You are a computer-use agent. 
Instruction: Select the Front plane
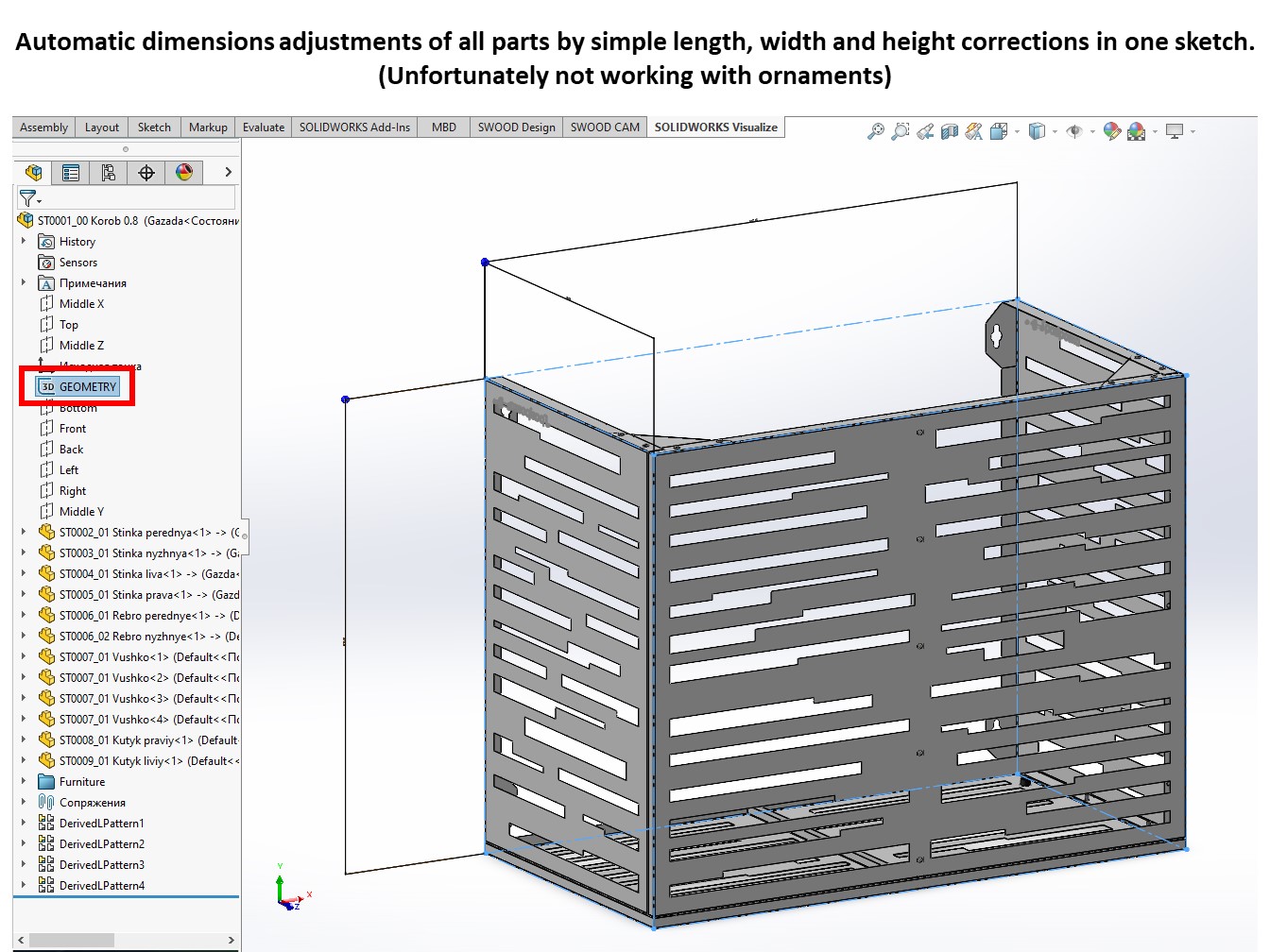coord(62,429)
